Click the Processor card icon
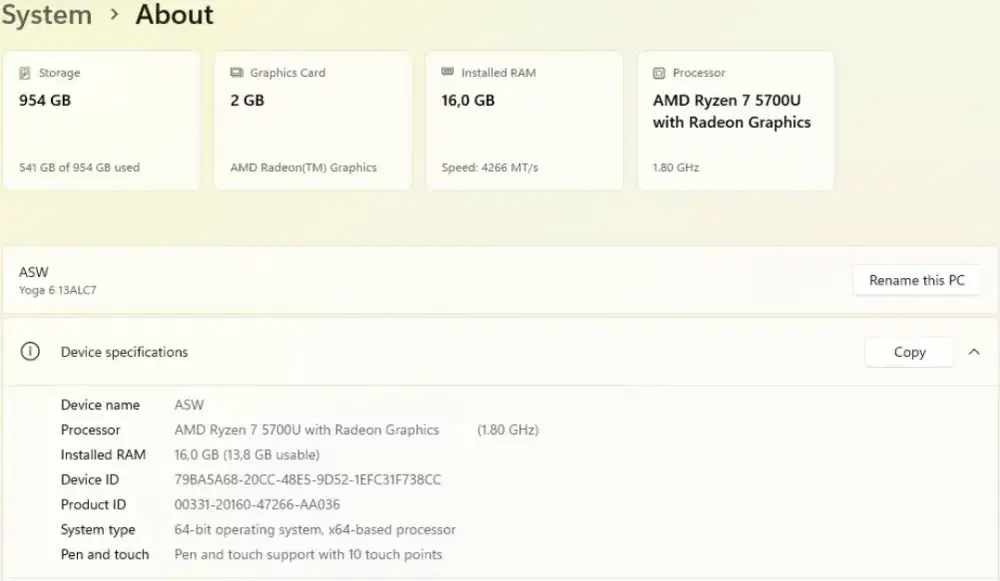 coord(660,72)
